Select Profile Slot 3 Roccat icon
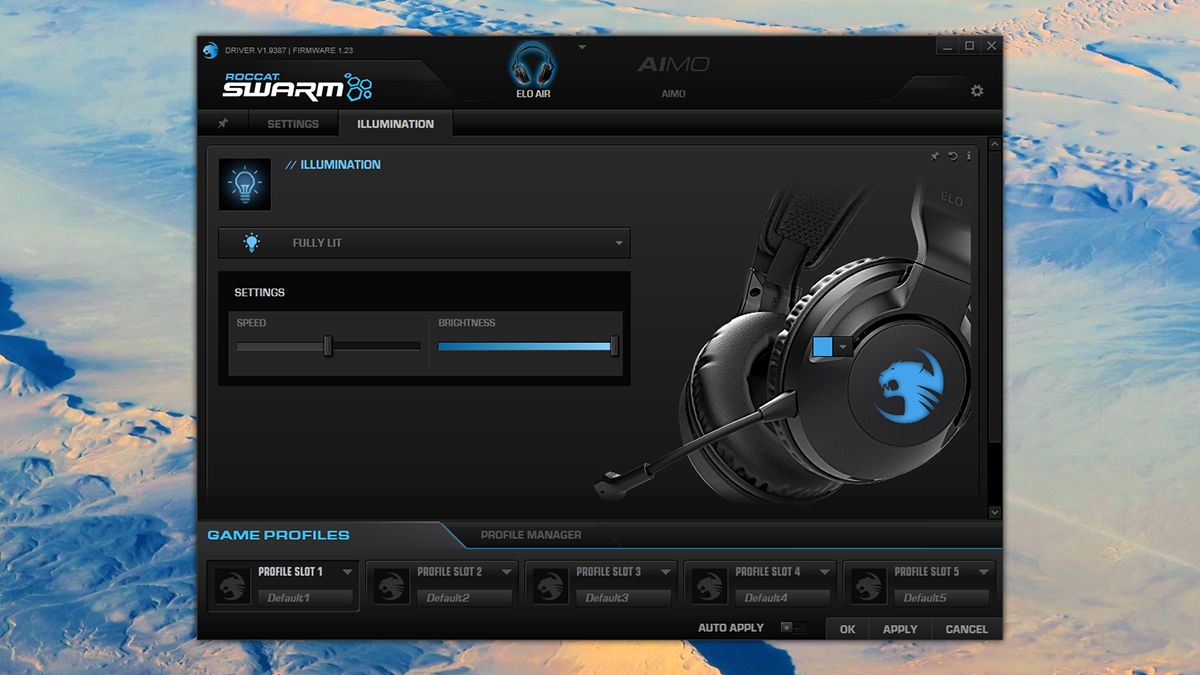 [550, 586]
